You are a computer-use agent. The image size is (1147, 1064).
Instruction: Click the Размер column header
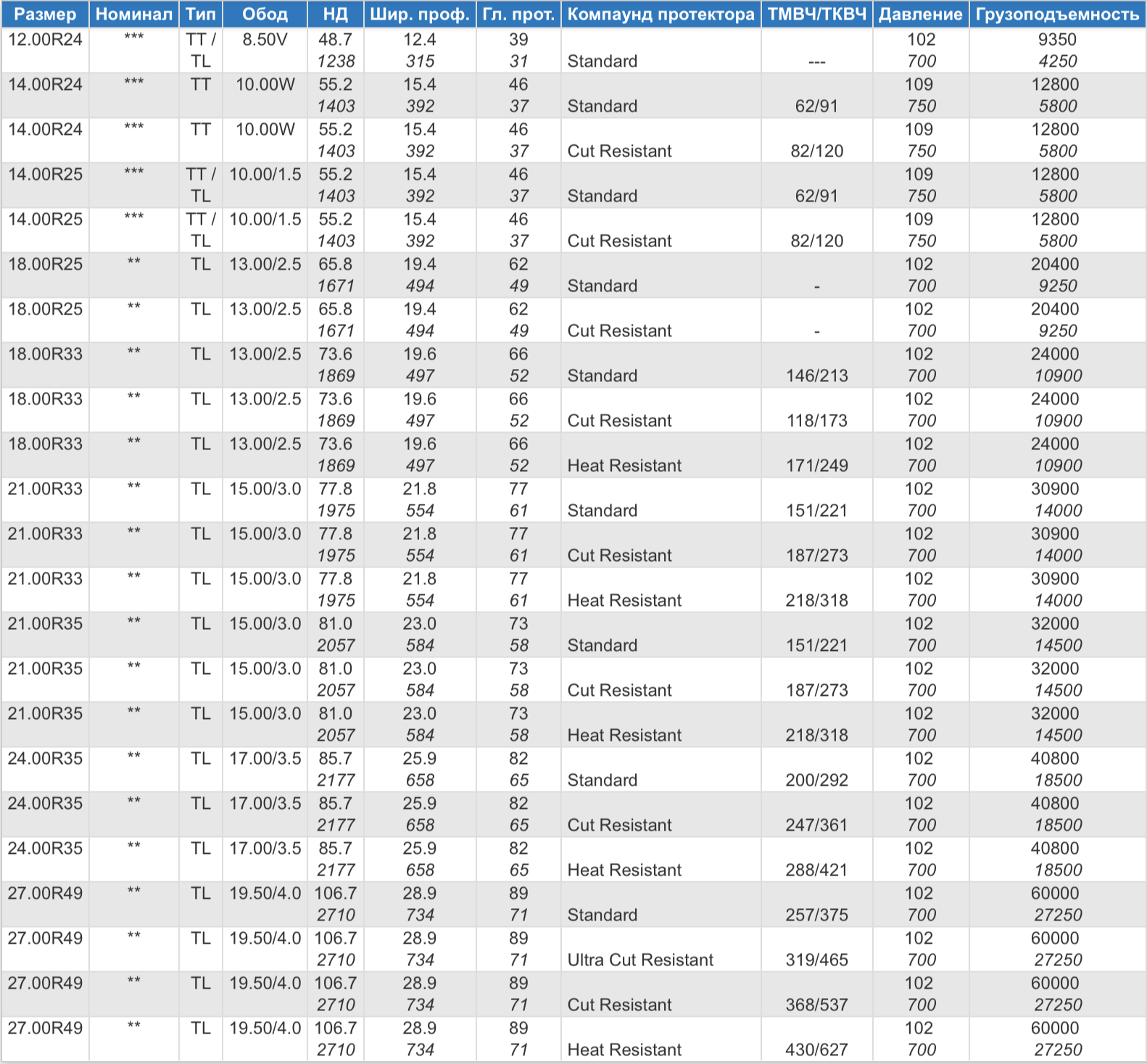[45, 14]
